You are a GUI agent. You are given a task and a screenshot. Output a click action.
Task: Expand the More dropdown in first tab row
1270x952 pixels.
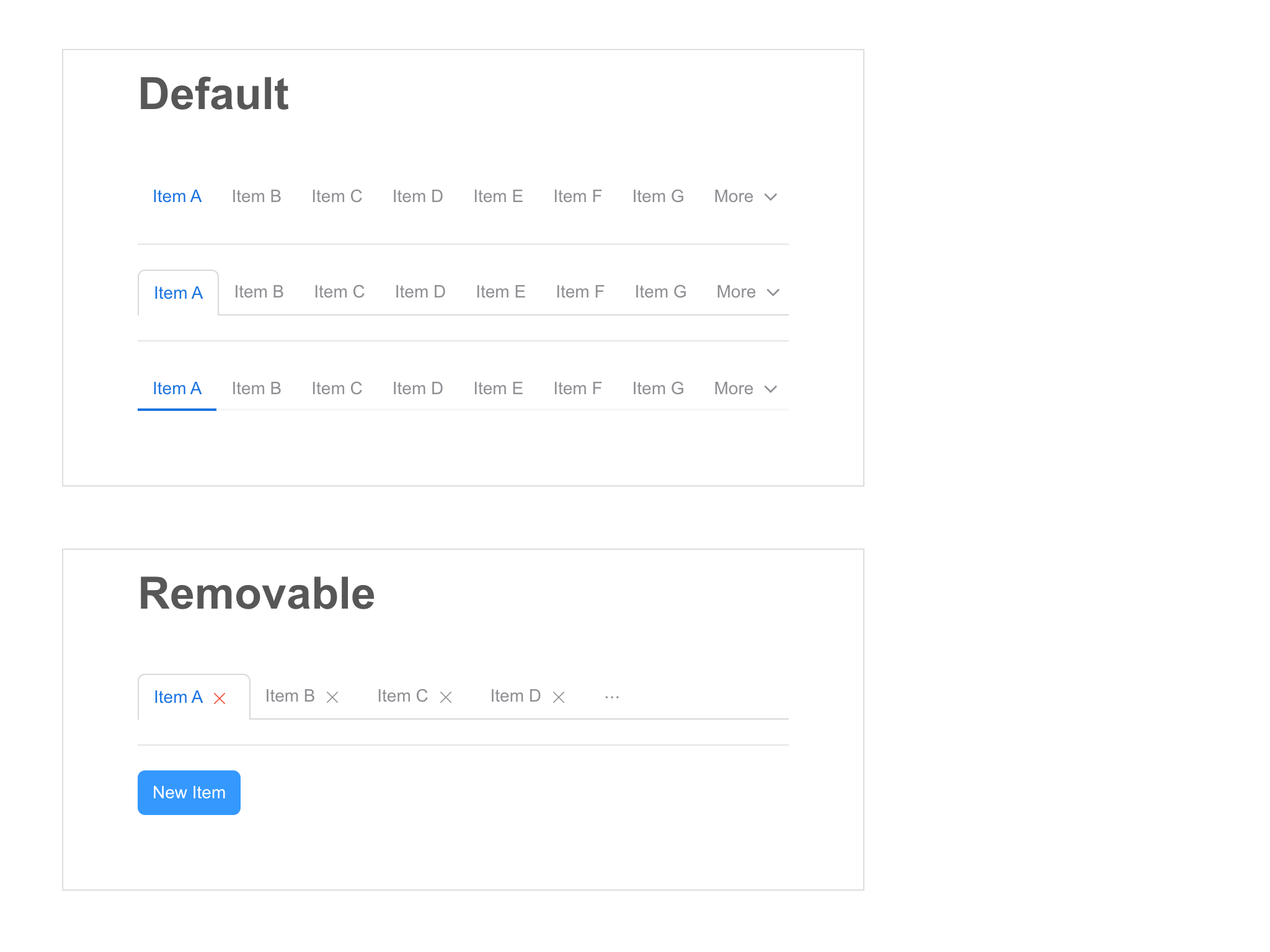(745, 197)
